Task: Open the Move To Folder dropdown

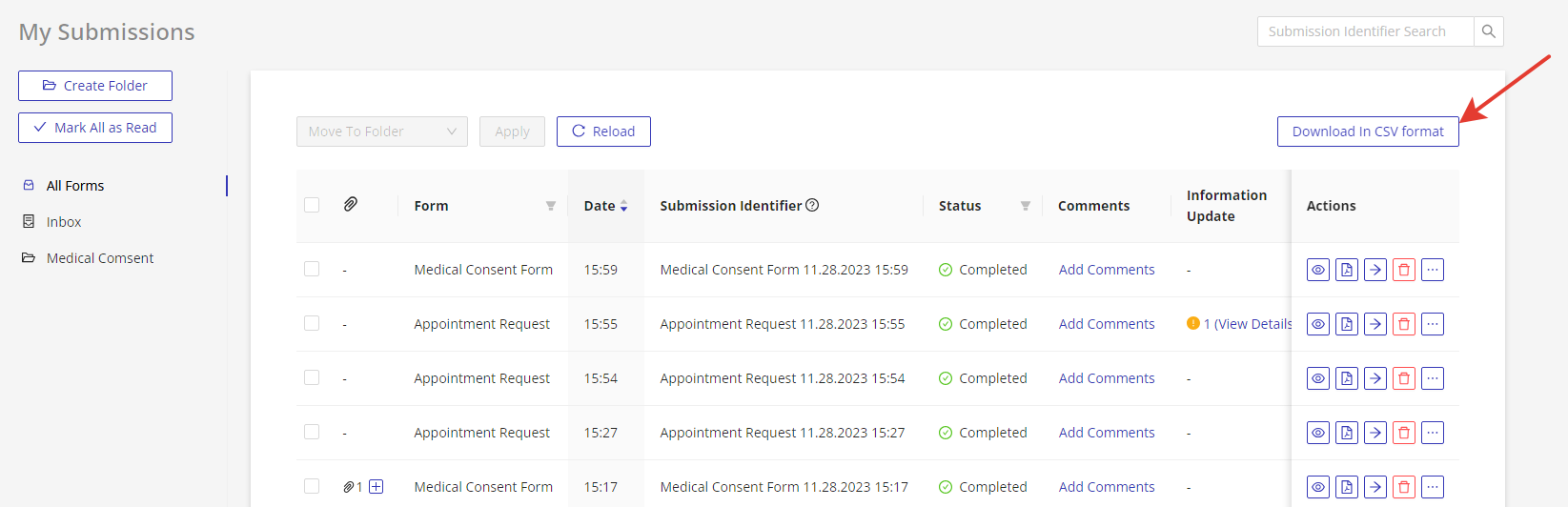Action: [x=381, y=132]
